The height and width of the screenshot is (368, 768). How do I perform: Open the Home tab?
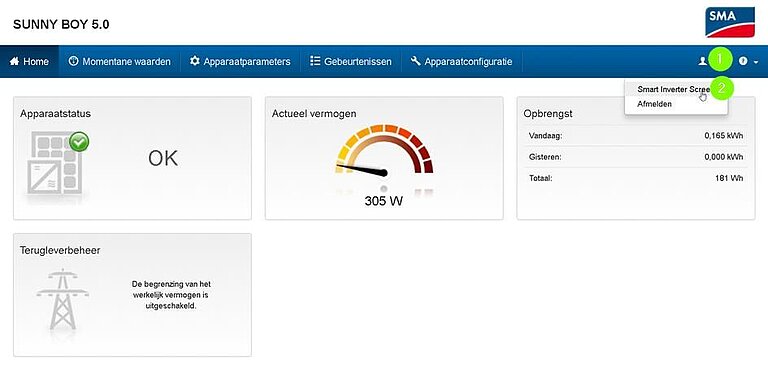(29, 62)
